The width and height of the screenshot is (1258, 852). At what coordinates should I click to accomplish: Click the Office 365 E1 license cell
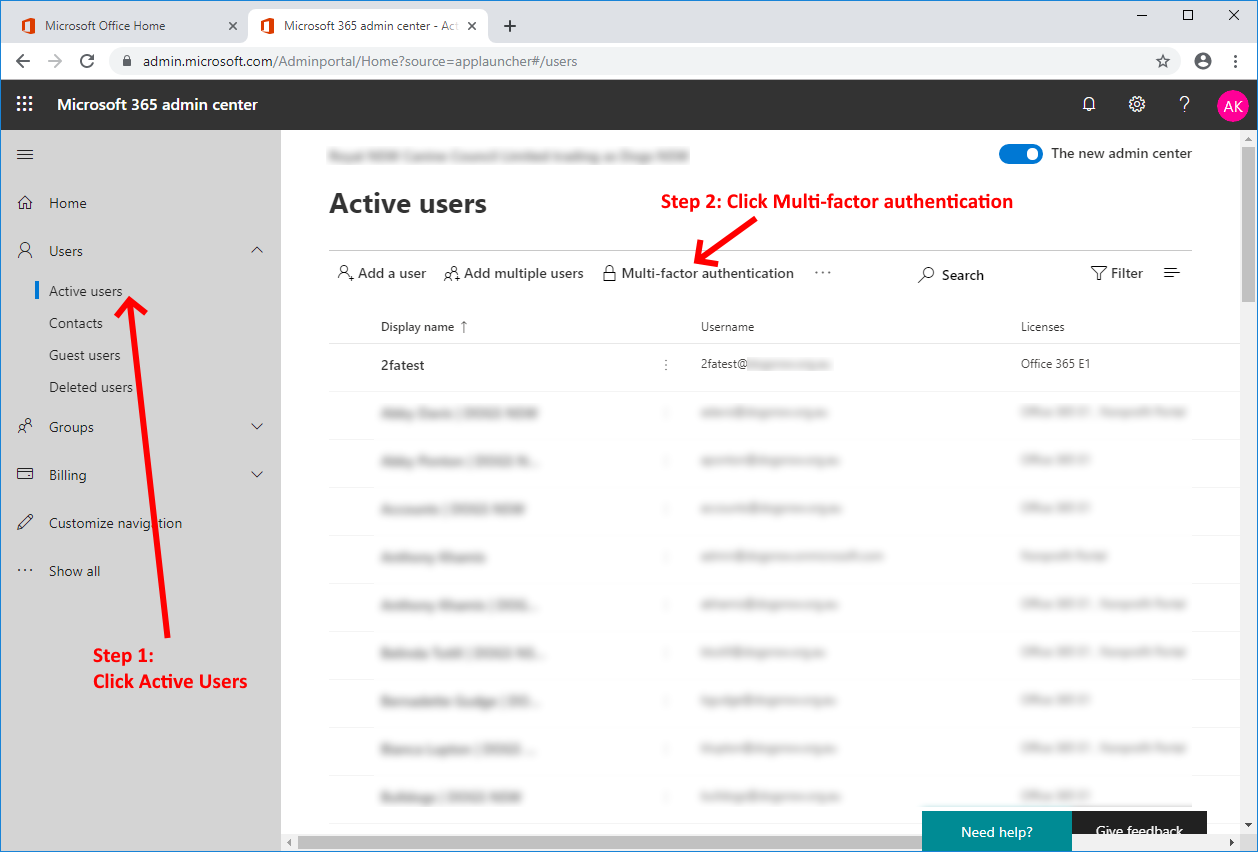pyautogui.click(x=1056, y=364)
